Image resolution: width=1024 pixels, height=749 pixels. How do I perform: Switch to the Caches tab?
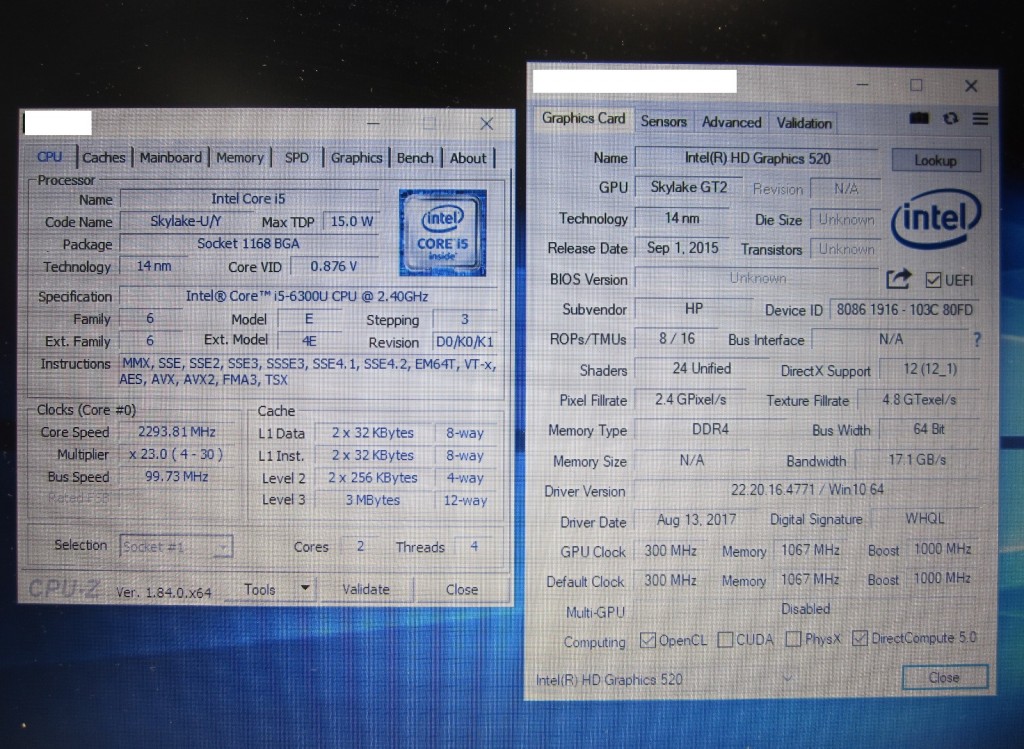104,157
